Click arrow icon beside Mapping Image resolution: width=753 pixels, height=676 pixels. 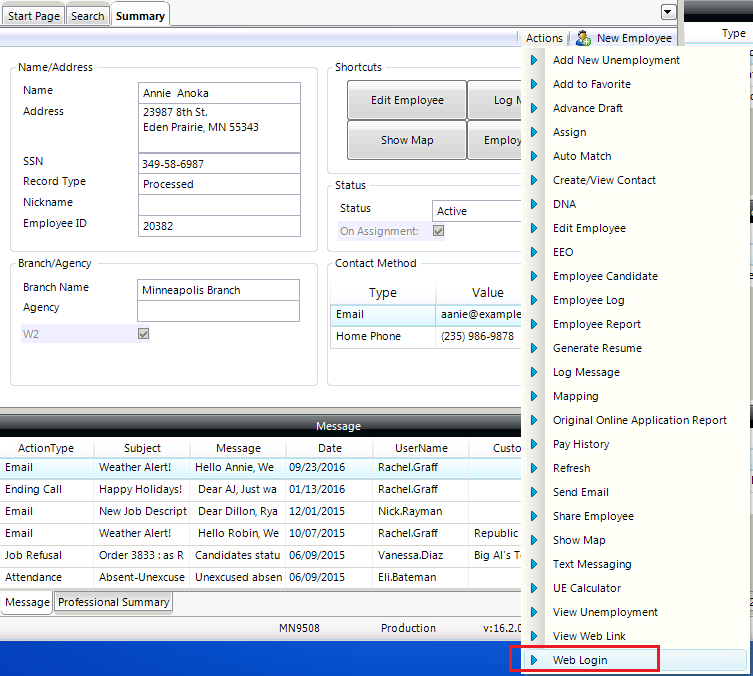[534, 396]
